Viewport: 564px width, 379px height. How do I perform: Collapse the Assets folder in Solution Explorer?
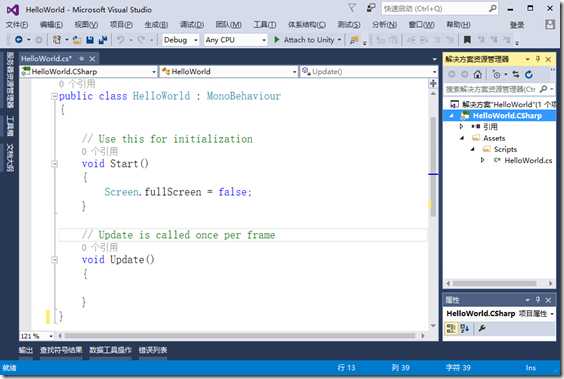(462, 138)
